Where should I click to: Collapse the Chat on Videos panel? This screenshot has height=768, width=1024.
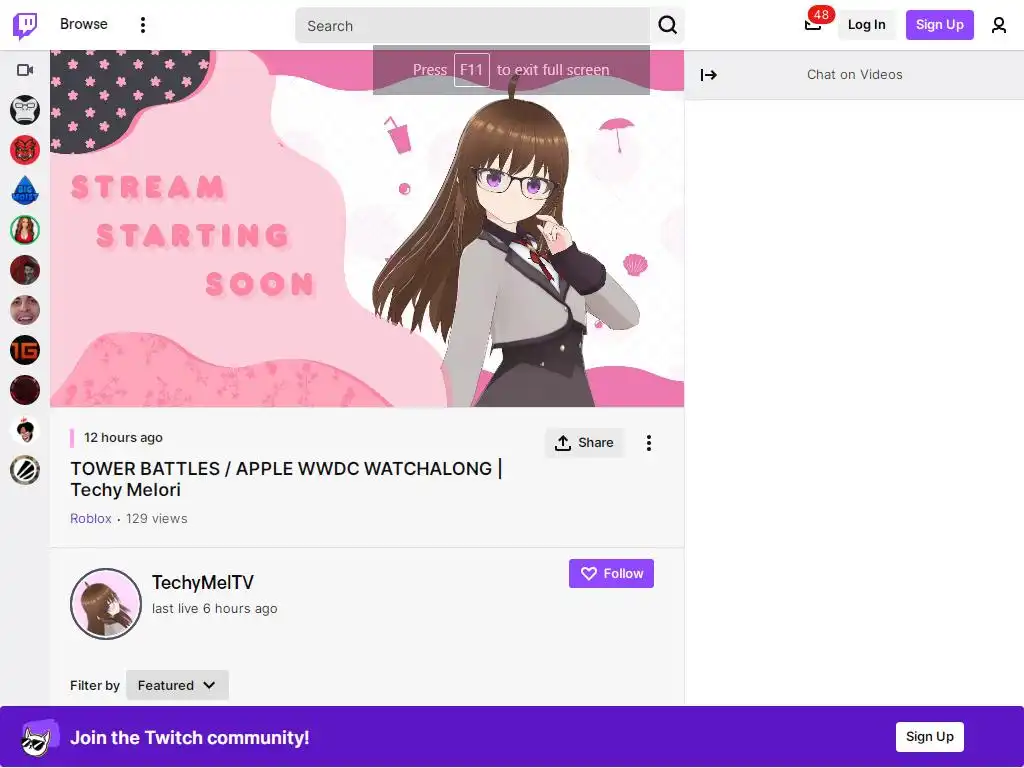709,75
